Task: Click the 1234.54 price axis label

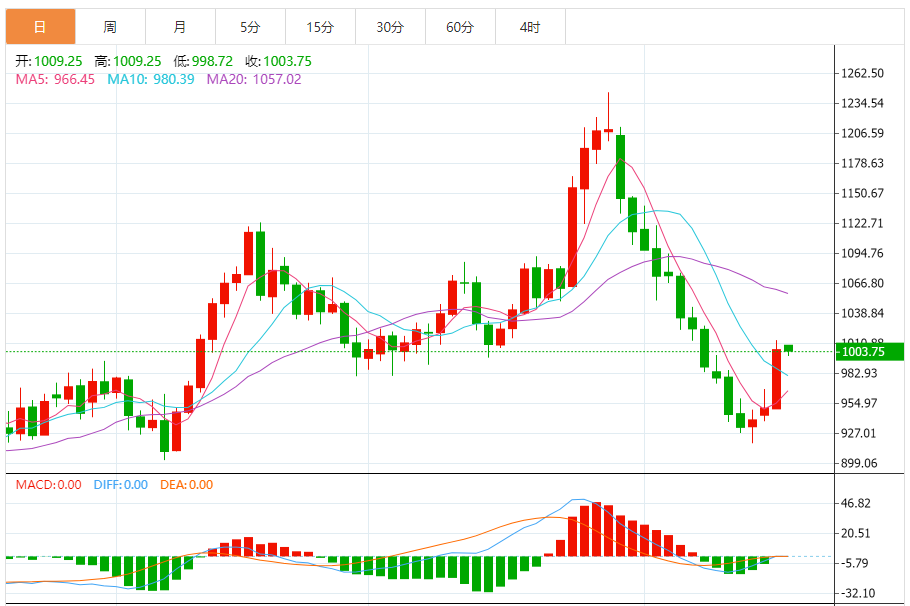Action: 862,103
